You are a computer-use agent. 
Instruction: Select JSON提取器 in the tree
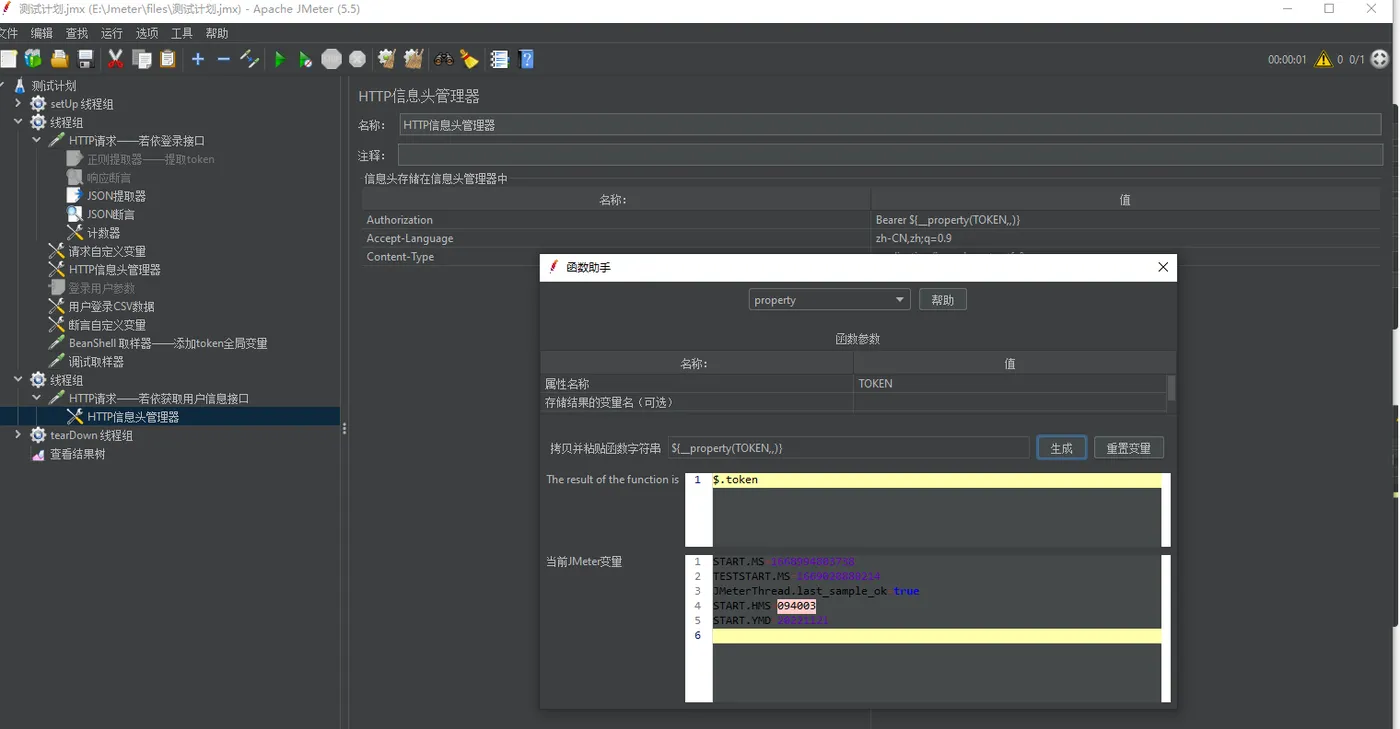tap(116, 196)
